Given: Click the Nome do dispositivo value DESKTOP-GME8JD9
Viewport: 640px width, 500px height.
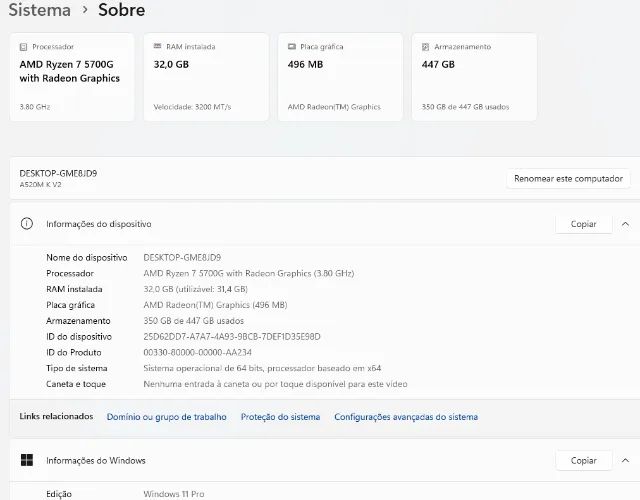Looking at the screenshot, I should point(182,258).
